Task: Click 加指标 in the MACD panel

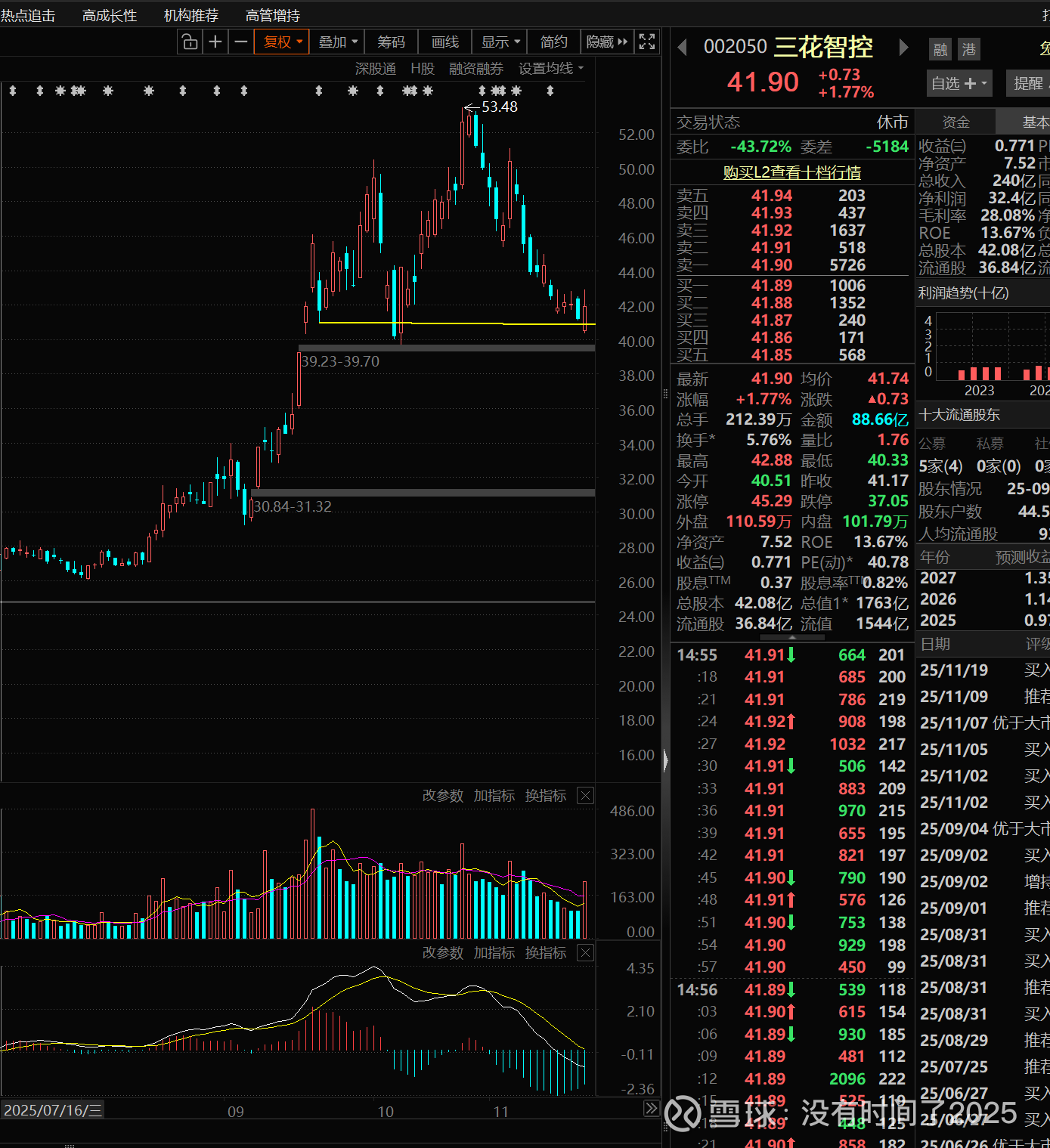Action: tap(494, 952)
